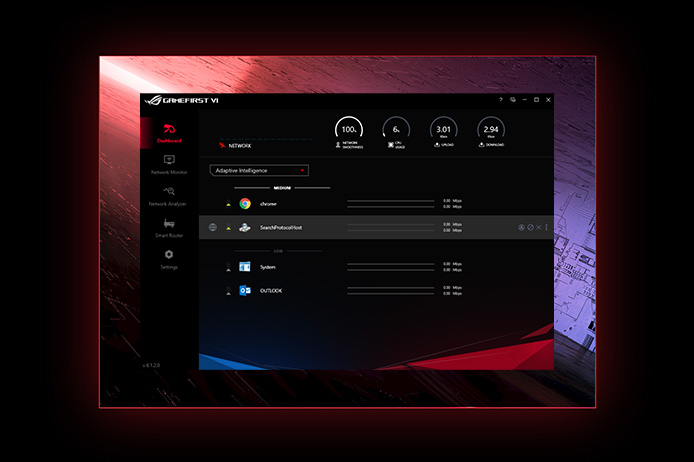Click the LOW priority group header
This screenshot has height=462, width=694.
tap(278, 251)
